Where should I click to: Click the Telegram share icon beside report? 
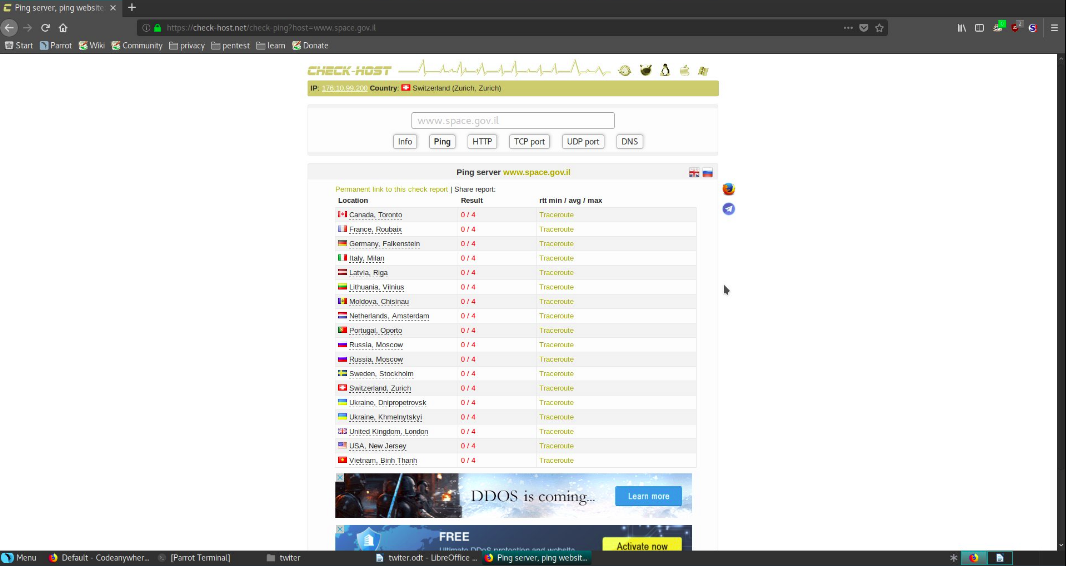tap(729, 209)
